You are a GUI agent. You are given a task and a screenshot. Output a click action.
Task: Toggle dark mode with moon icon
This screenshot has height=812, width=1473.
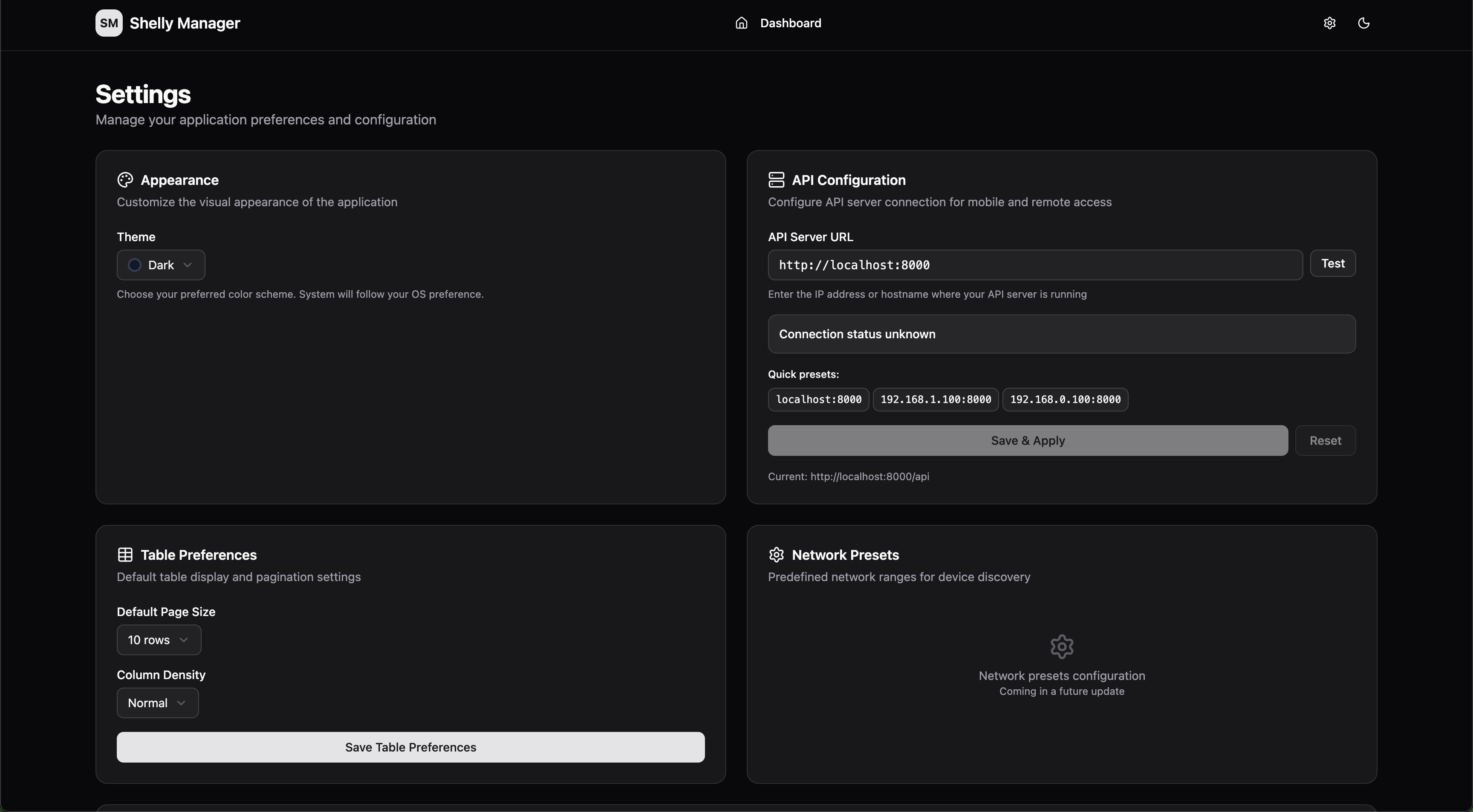point(1364,23)
